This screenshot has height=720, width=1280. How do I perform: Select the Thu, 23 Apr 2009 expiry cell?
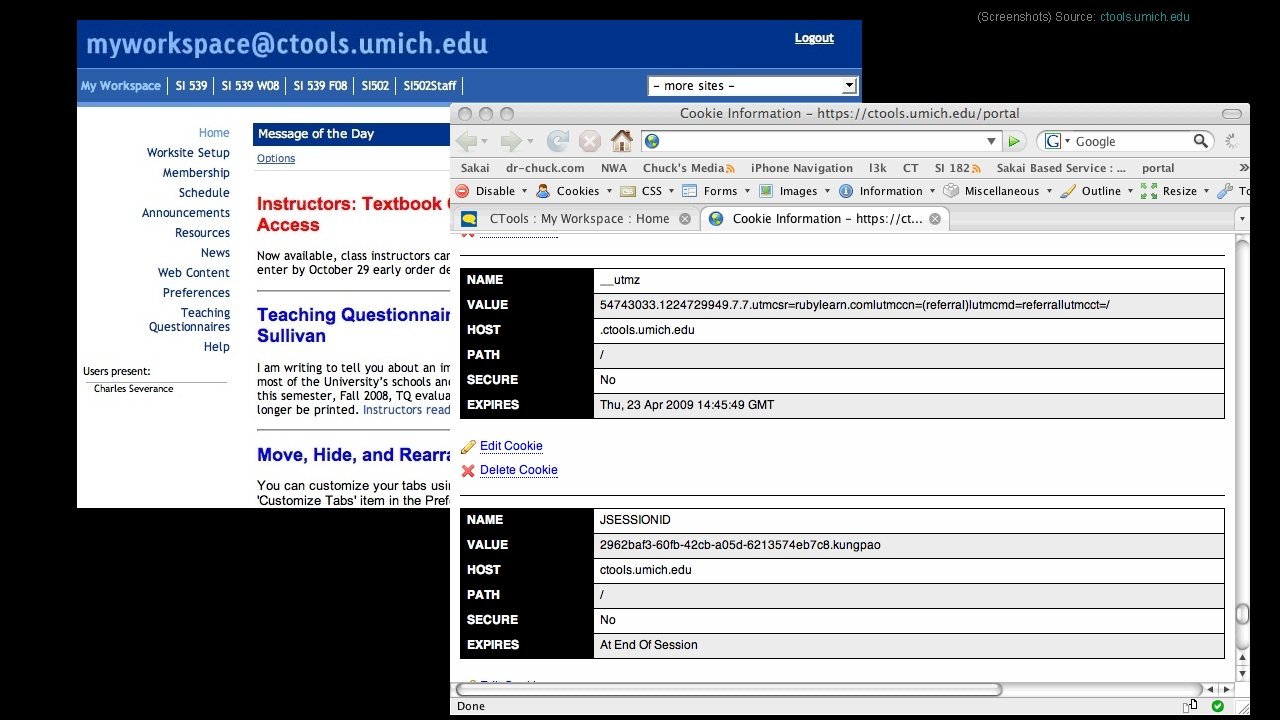[x=909, y=405]
